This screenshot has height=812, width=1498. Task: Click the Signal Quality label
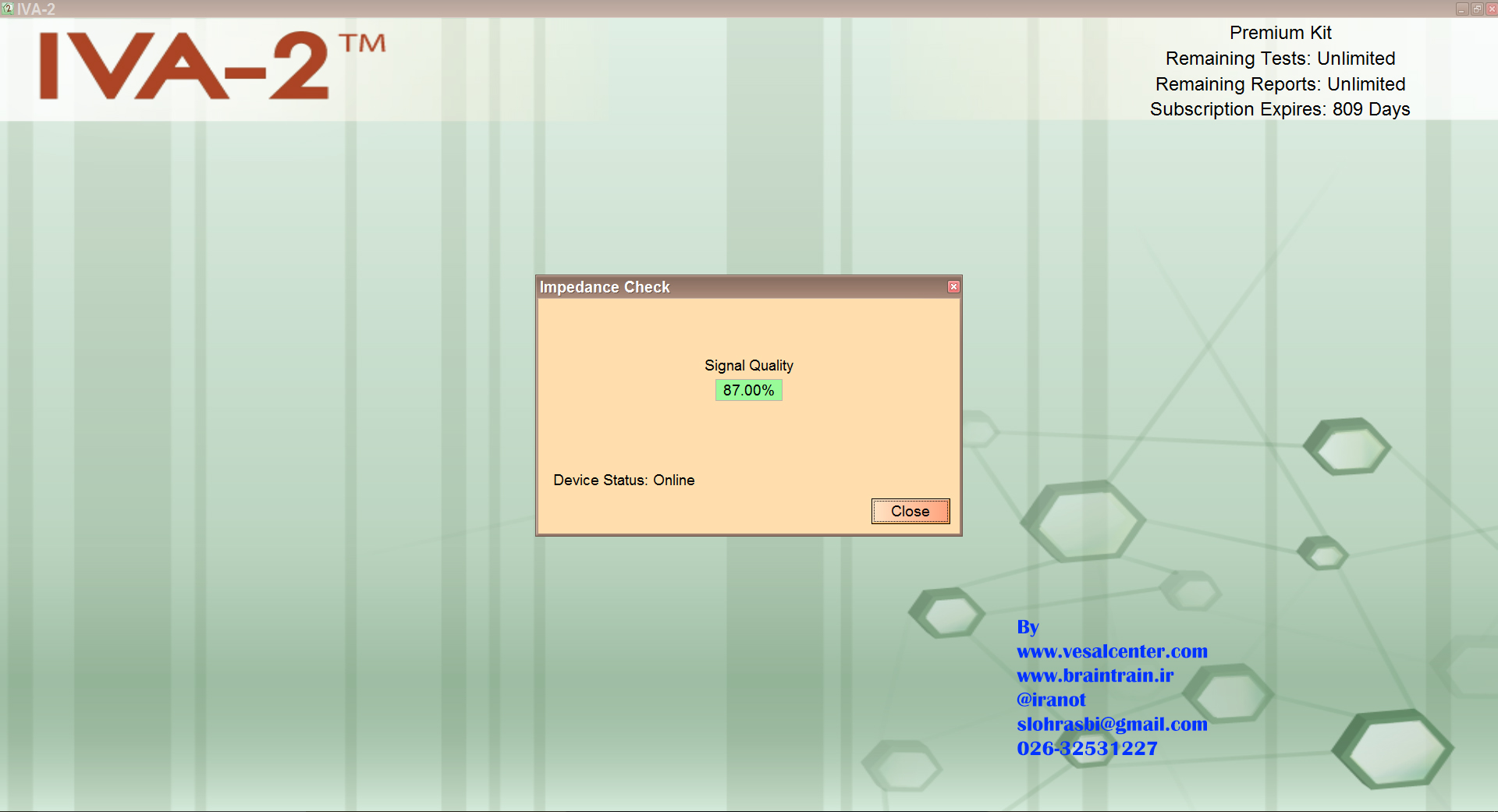[749, 365]
